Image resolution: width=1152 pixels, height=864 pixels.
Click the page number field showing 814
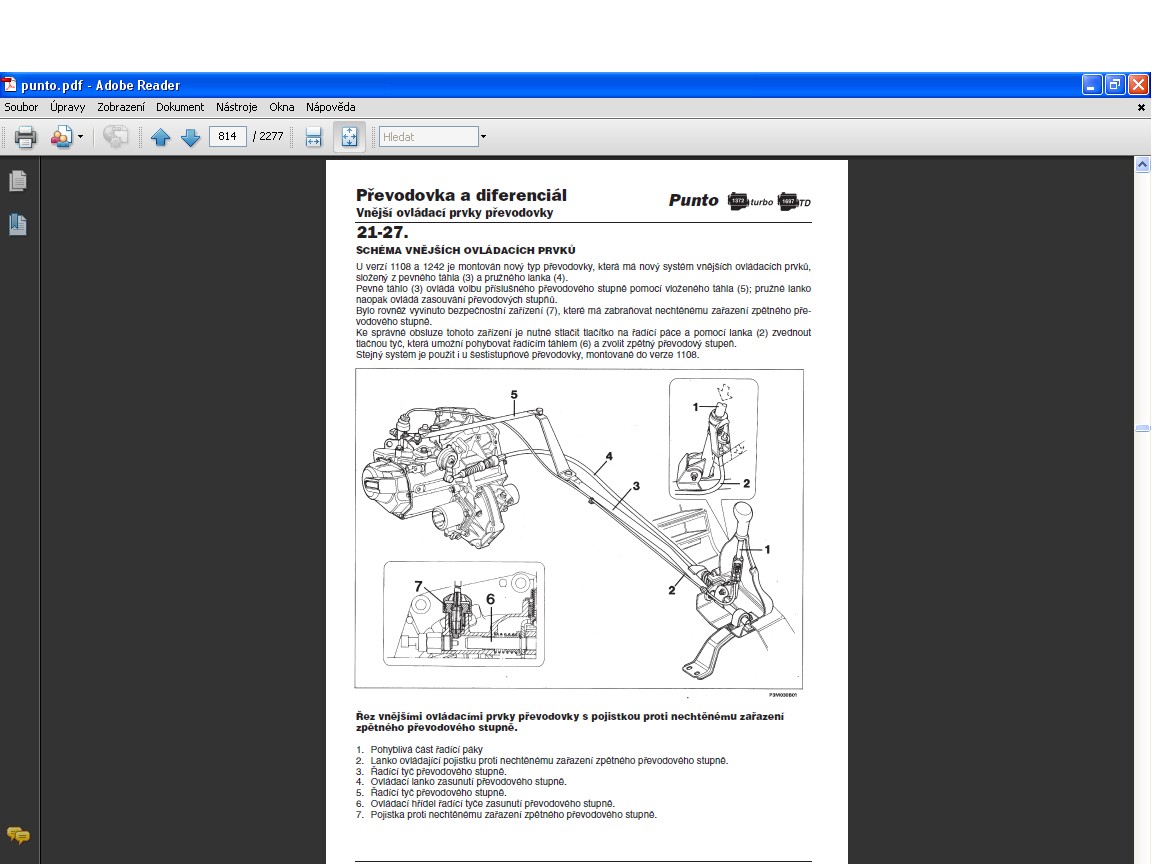[228, 137]
